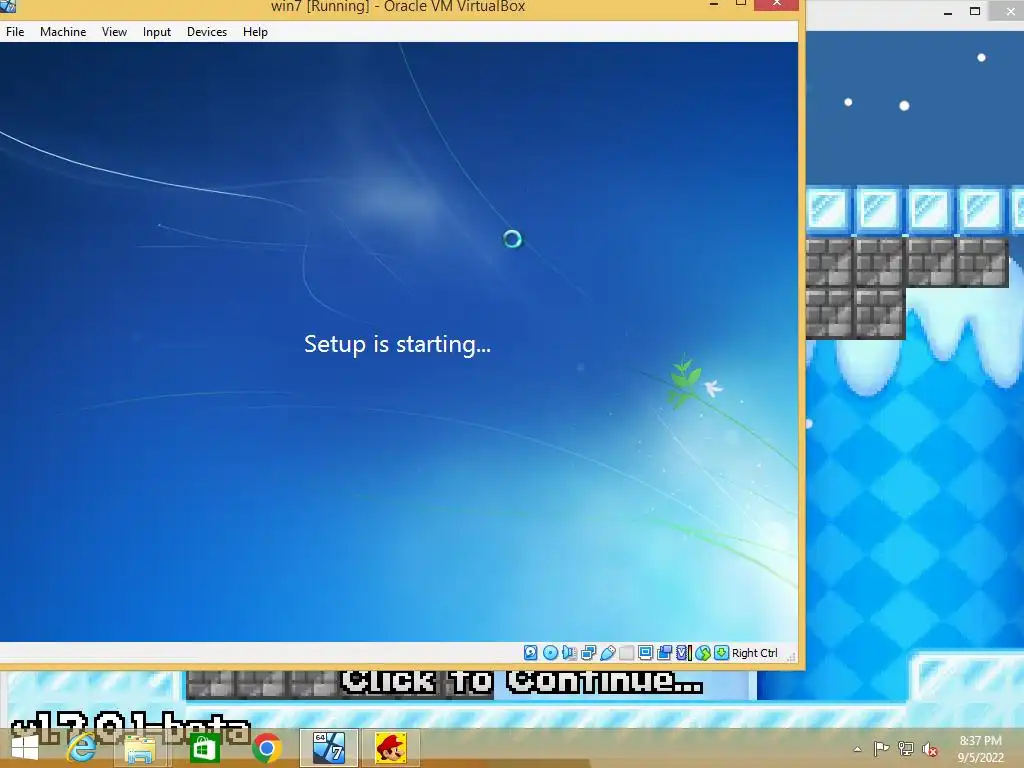Switch to the Mario game taskbar item
This screenshot has height=768, width=1024.
[391, 748]
